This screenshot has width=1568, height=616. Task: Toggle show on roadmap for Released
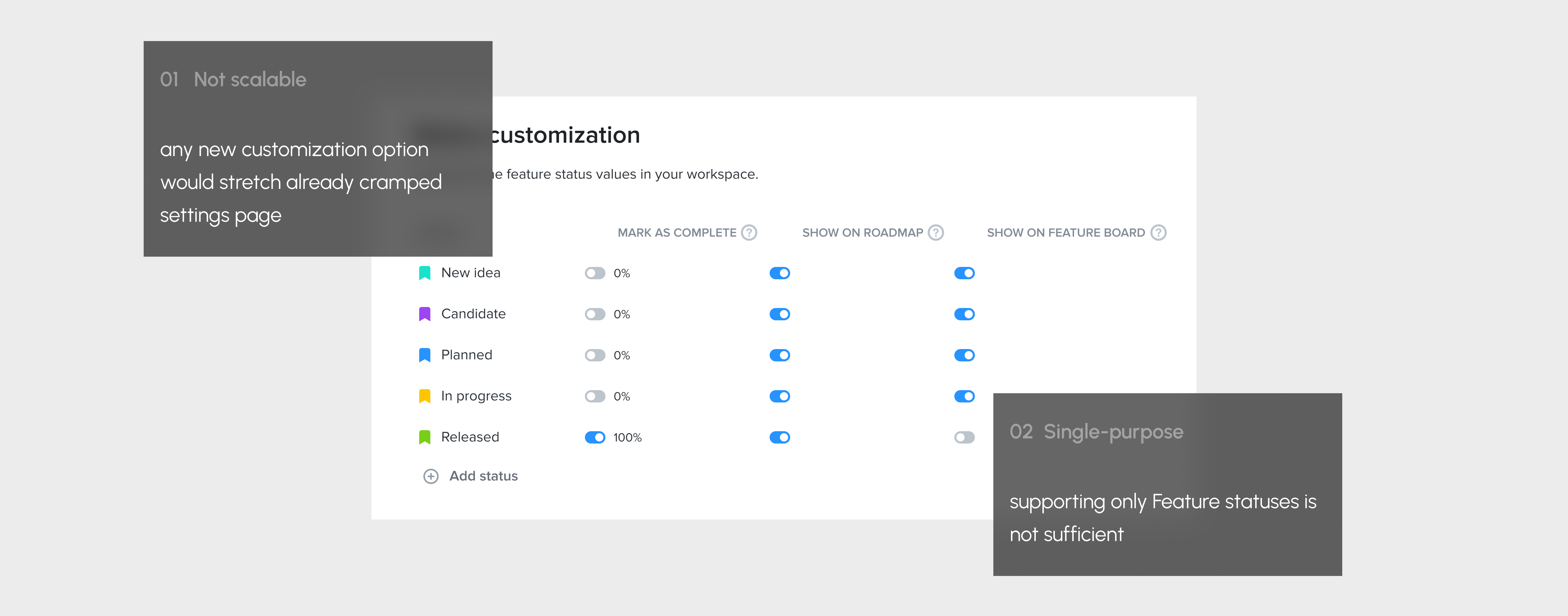780,438
